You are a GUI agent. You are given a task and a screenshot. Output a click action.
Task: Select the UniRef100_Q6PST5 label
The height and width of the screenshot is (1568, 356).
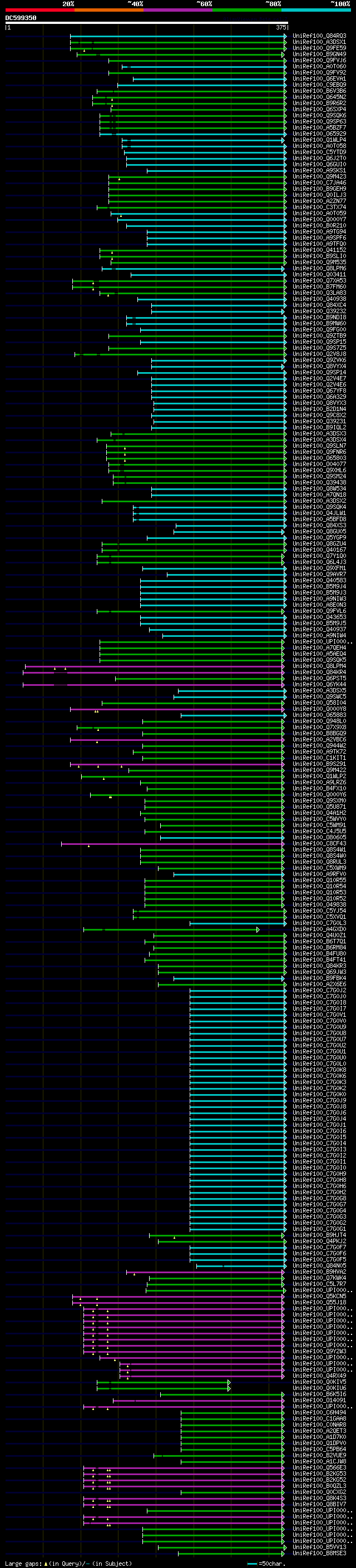[x=319, y=678]
